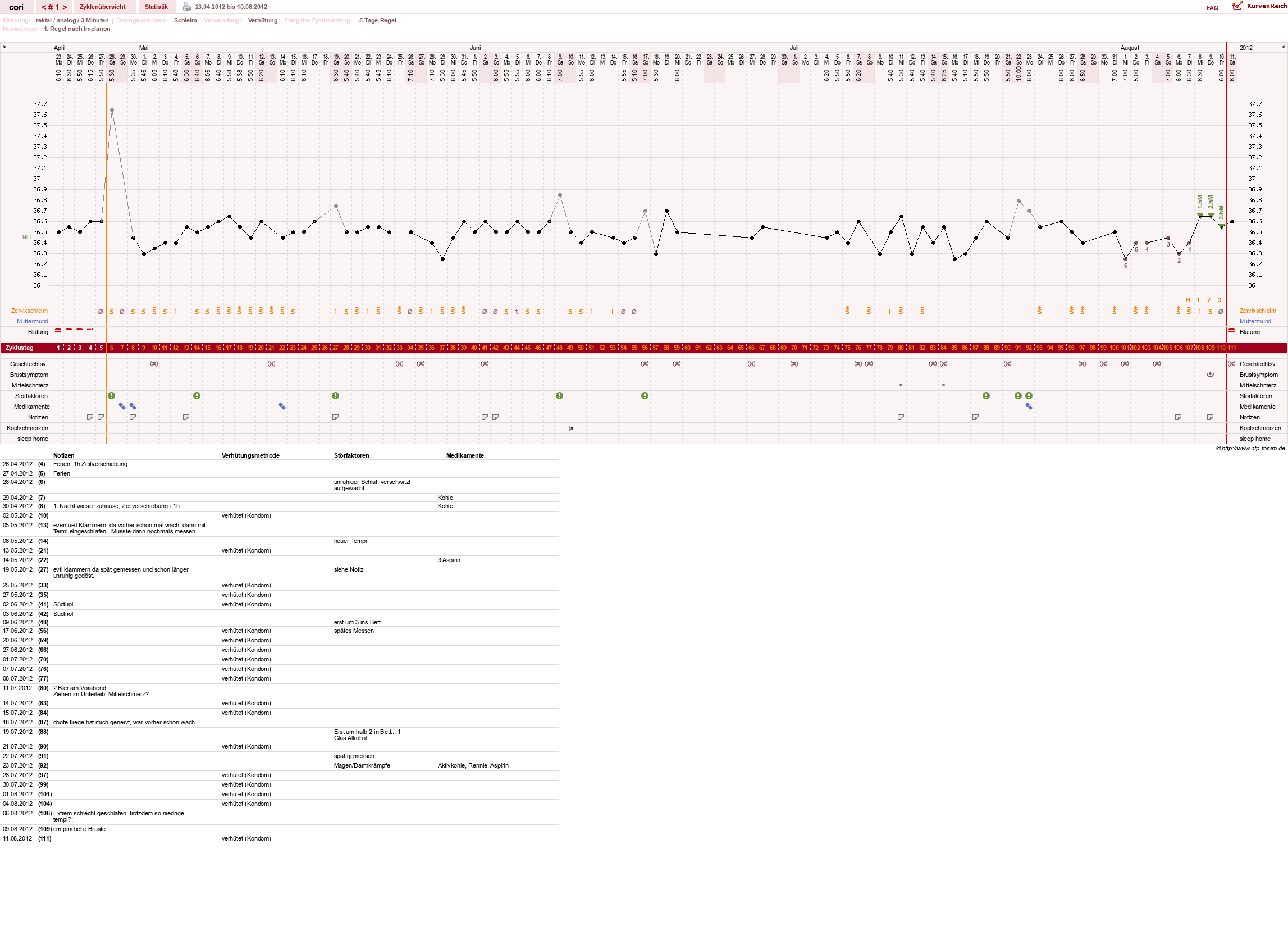This screenshot has width=1288, height=940.
Task: Open the note icon on cycle day 13
Action: pos(186,417)
